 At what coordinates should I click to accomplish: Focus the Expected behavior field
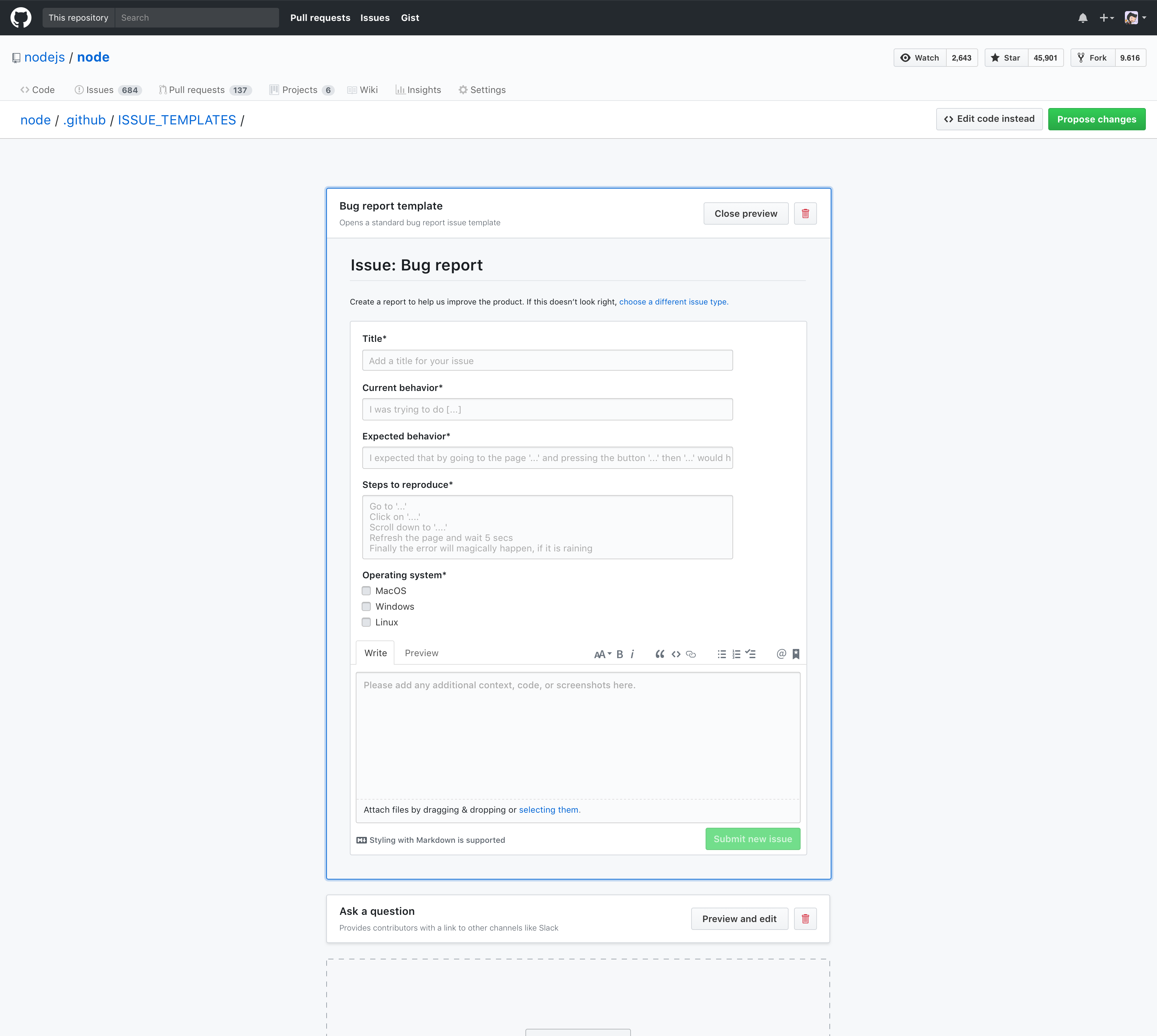547,458
